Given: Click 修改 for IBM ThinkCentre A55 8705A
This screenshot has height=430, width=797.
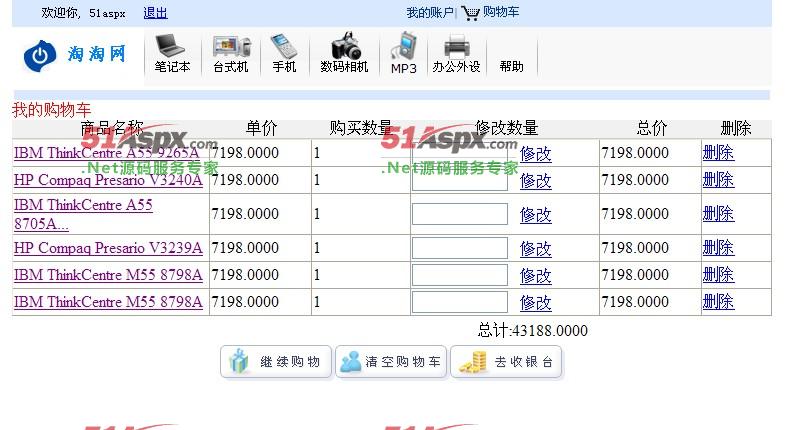Looking at the screenshot, I should click(536, 214).
